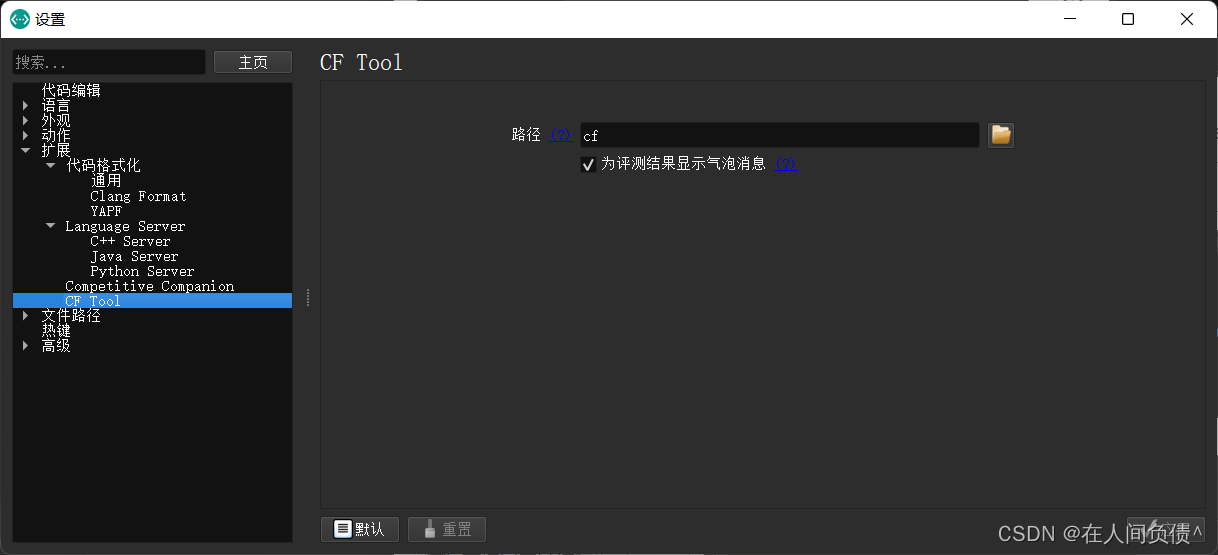Close the settings window
This screenshot has width=1218, height=555.
(x=1187, y=19)
